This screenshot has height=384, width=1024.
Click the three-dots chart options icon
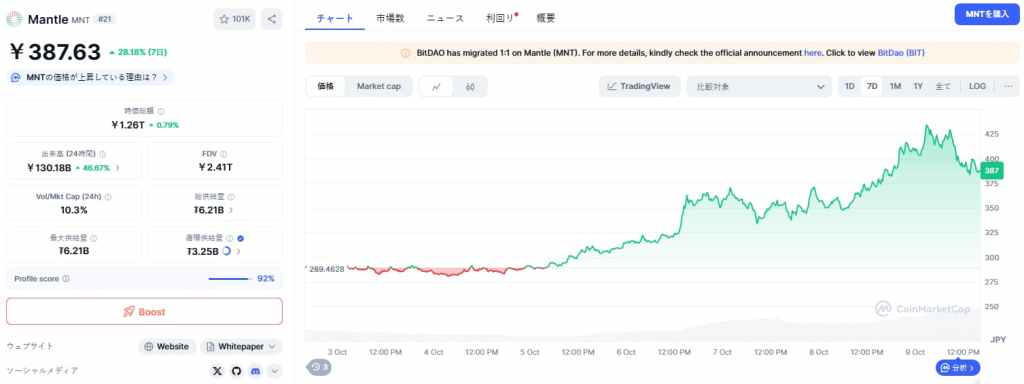click(x=1008, y=86)
